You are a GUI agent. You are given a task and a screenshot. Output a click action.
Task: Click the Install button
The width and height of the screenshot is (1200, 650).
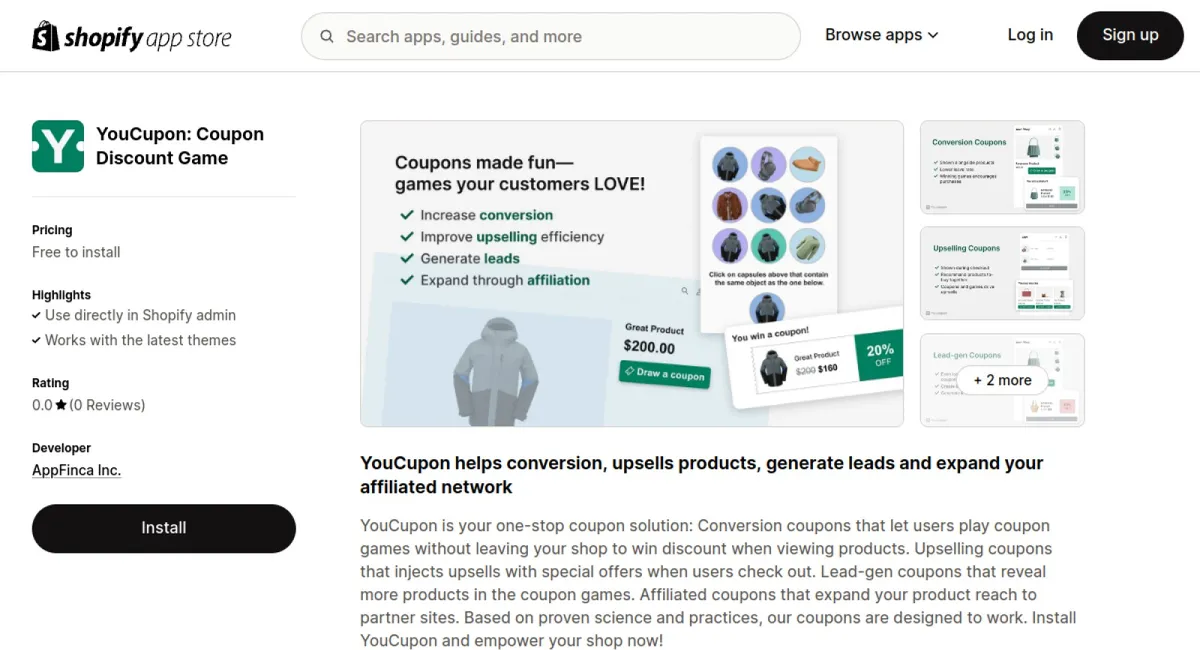click(x=164, y=528)
